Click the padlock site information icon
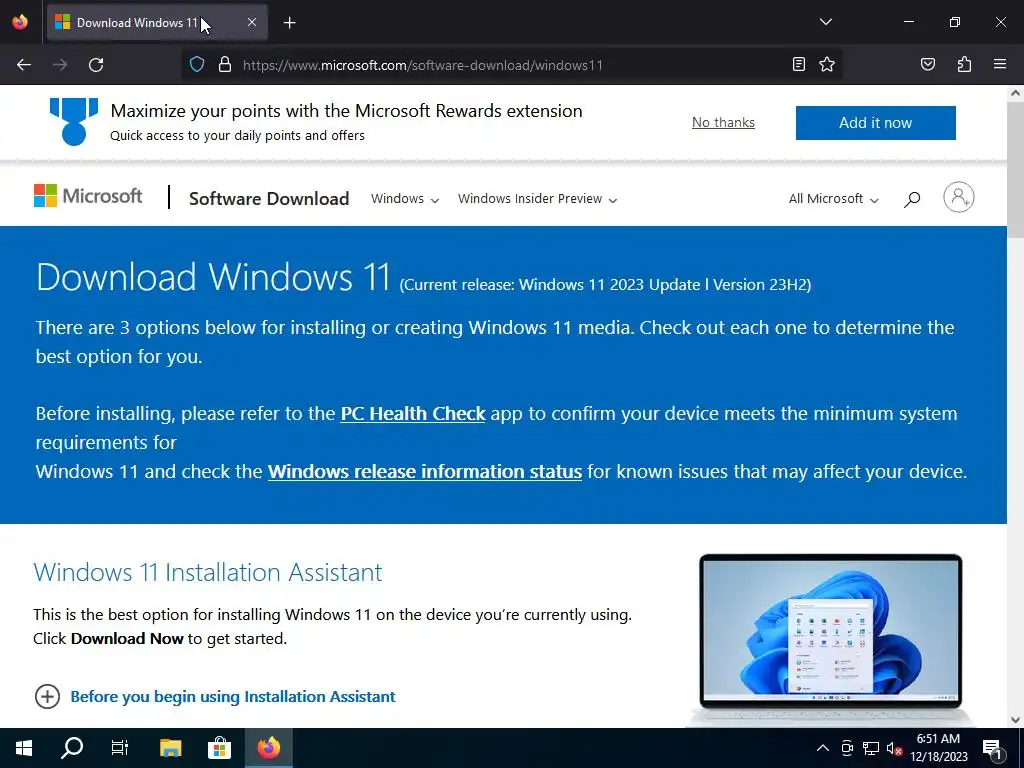 [x=225, y=65]
